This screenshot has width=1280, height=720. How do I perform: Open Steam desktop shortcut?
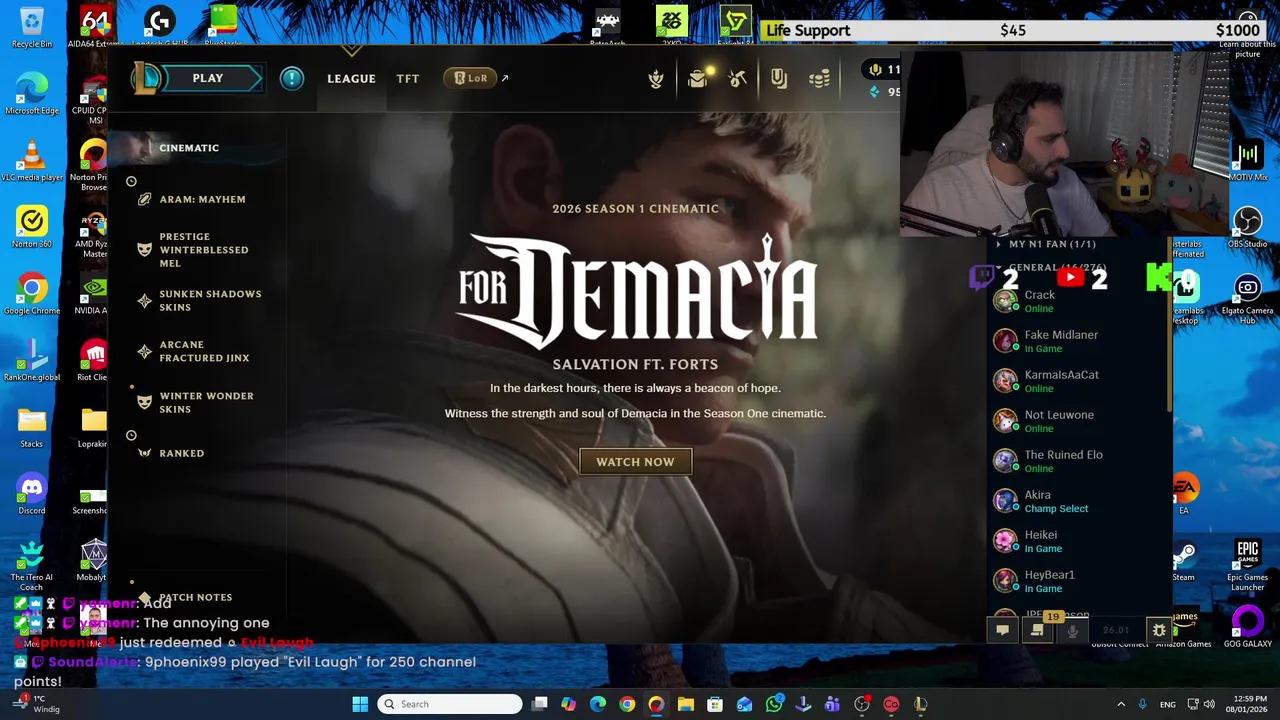coord(1184,561)
